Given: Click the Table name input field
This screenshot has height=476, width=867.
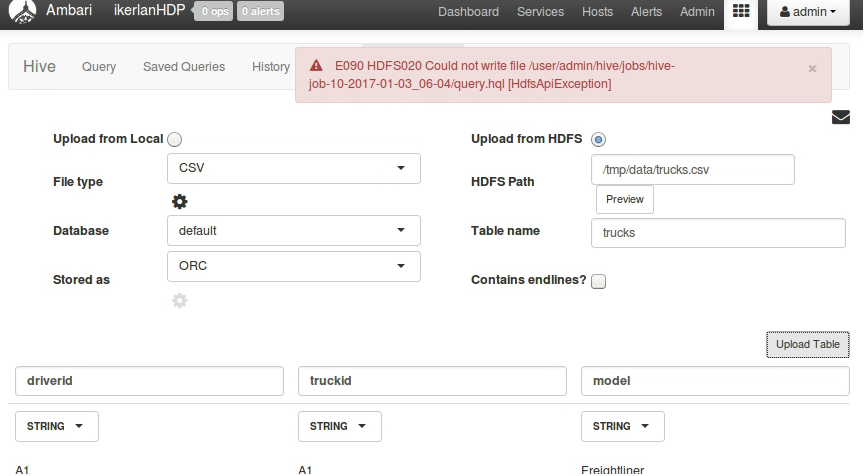Looking at the screenshot, I should [718, 233].
